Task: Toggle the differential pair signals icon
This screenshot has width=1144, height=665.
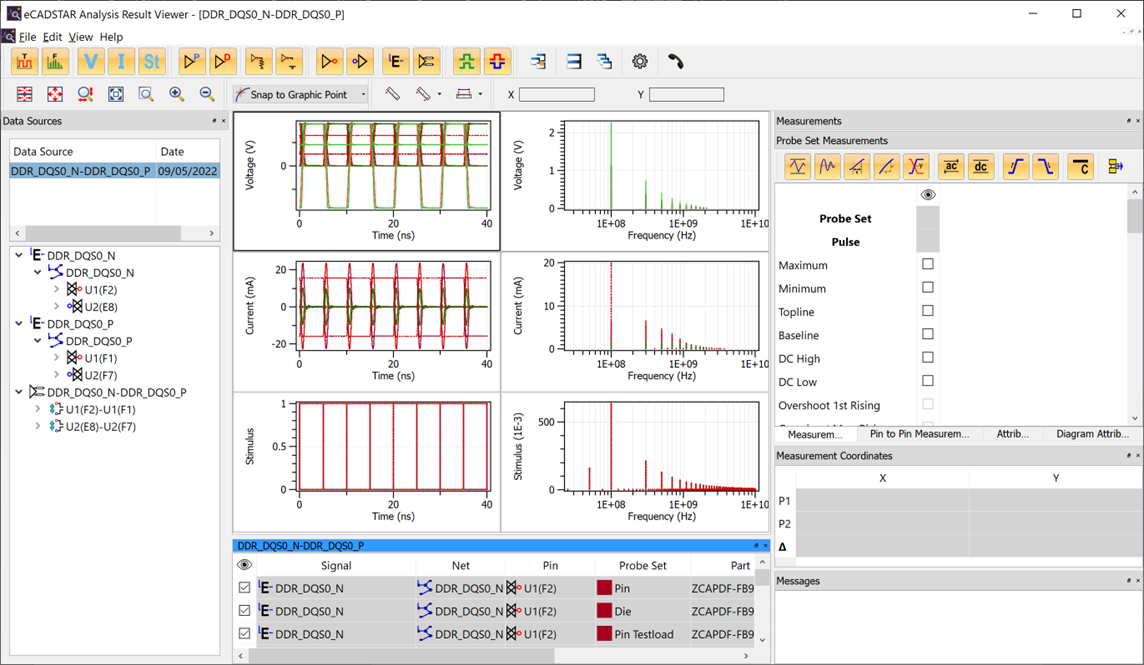Action: click(426, 62)
